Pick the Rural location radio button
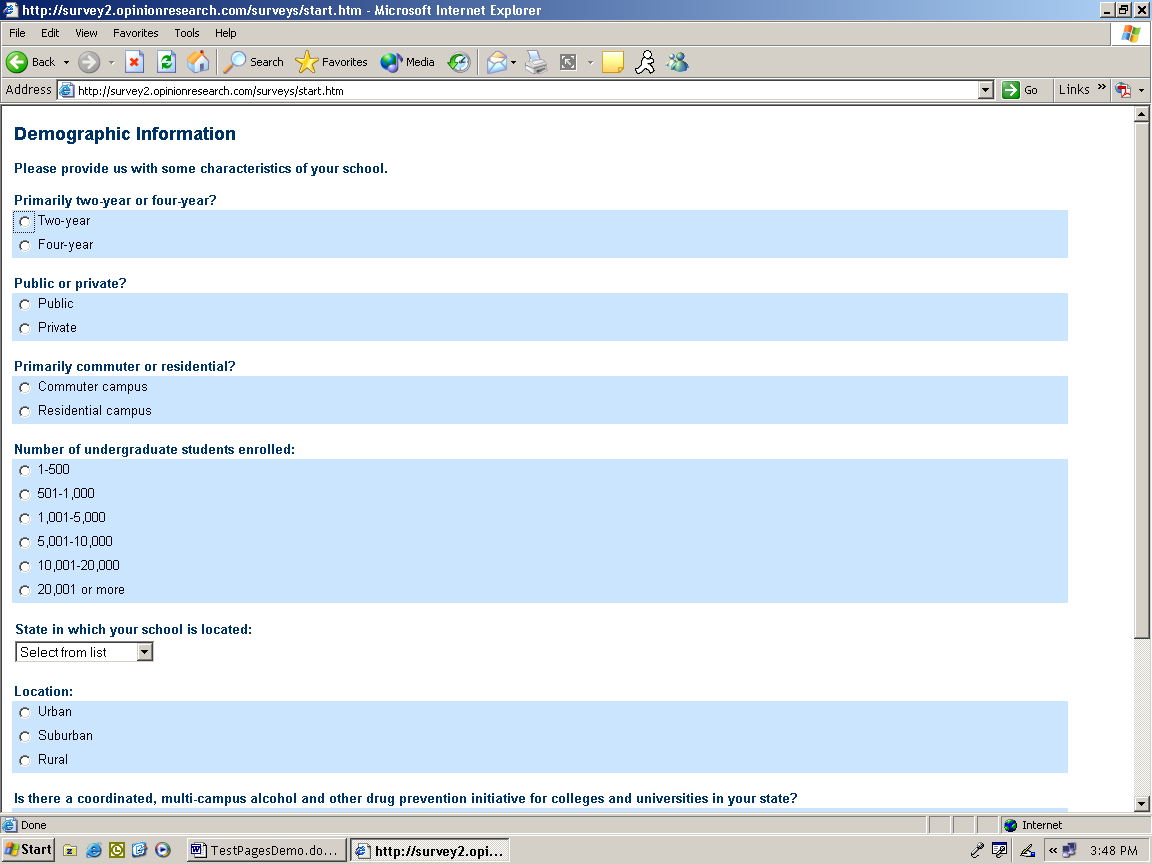This screenshot has width=1152, height=864. coord(25,760)
